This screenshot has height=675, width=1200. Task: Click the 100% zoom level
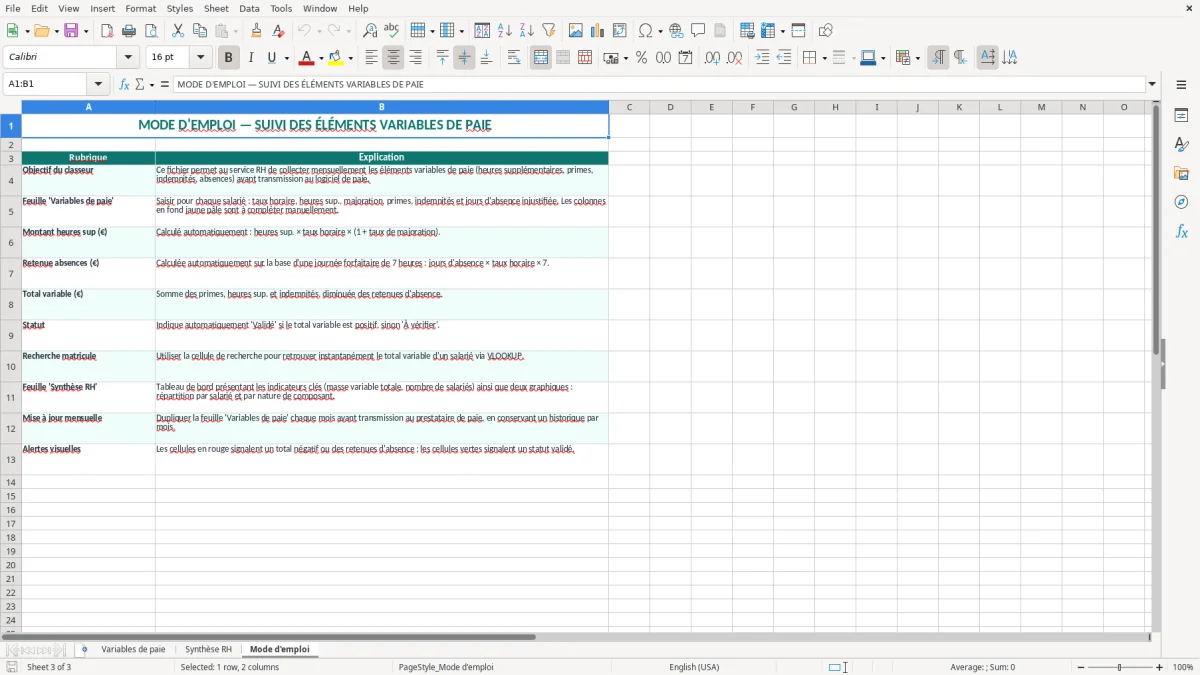click(1183, 667)
